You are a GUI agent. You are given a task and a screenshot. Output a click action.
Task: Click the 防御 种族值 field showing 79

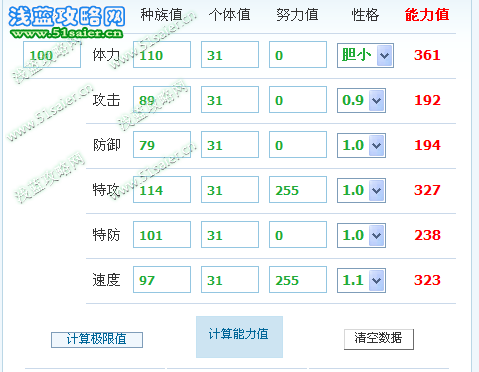click(162, 145)
